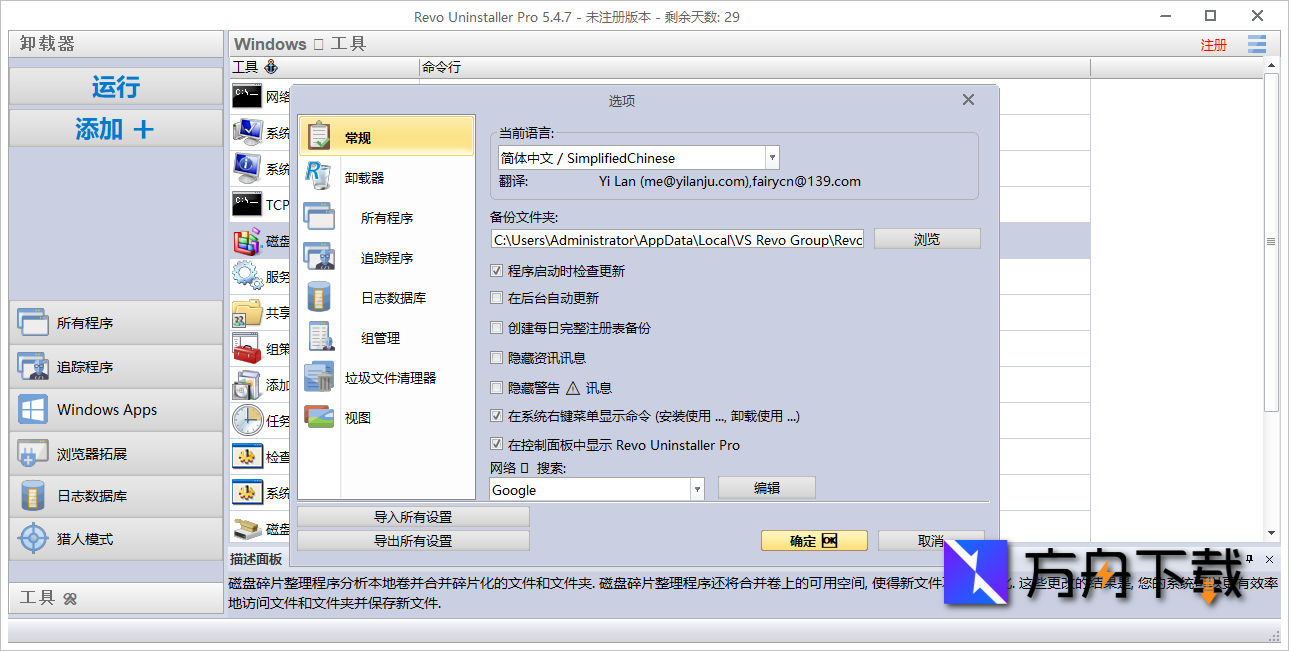Enable 在后台自动更新 checkbox

pyautogui.click(x=496, y=296)
